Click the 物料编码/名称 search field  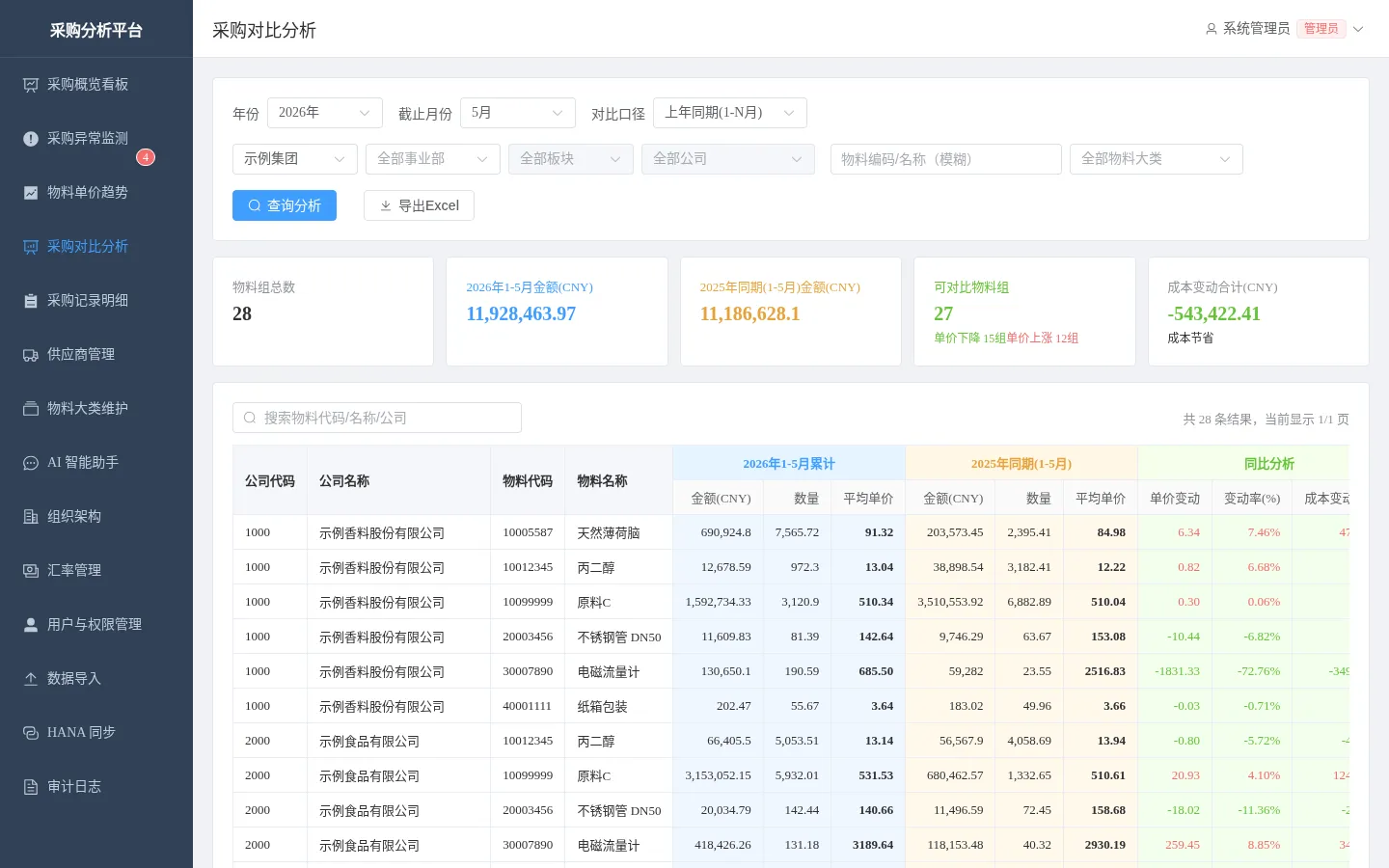click(x=946, y=159)
